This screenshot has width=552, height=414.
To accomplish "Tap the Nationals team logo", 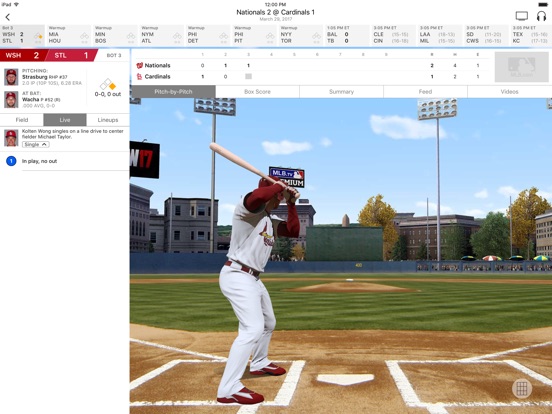I will [x=139, y=65].
